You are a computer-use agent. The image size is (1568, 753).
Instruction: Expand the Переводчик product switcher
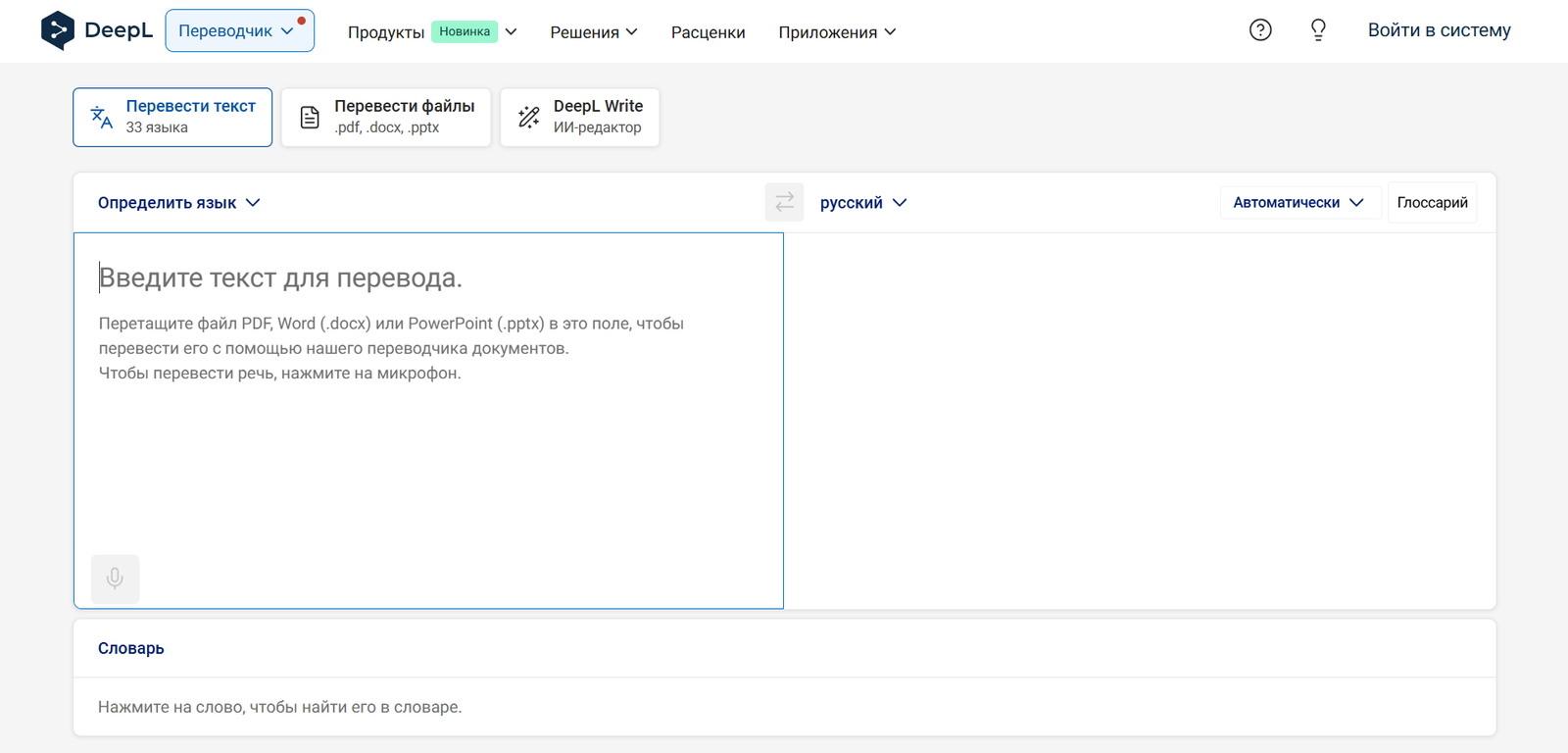pos(238,31)
